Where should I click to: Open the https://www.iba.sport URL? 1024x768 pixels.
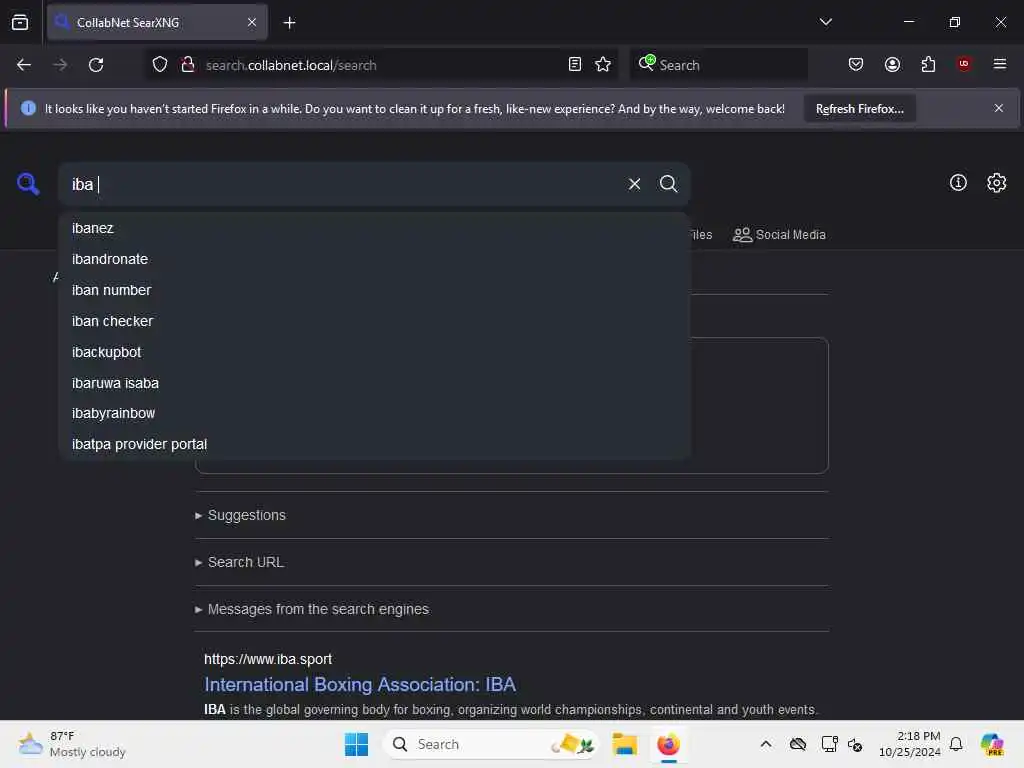pyautogui.click(x=268, y=659)
